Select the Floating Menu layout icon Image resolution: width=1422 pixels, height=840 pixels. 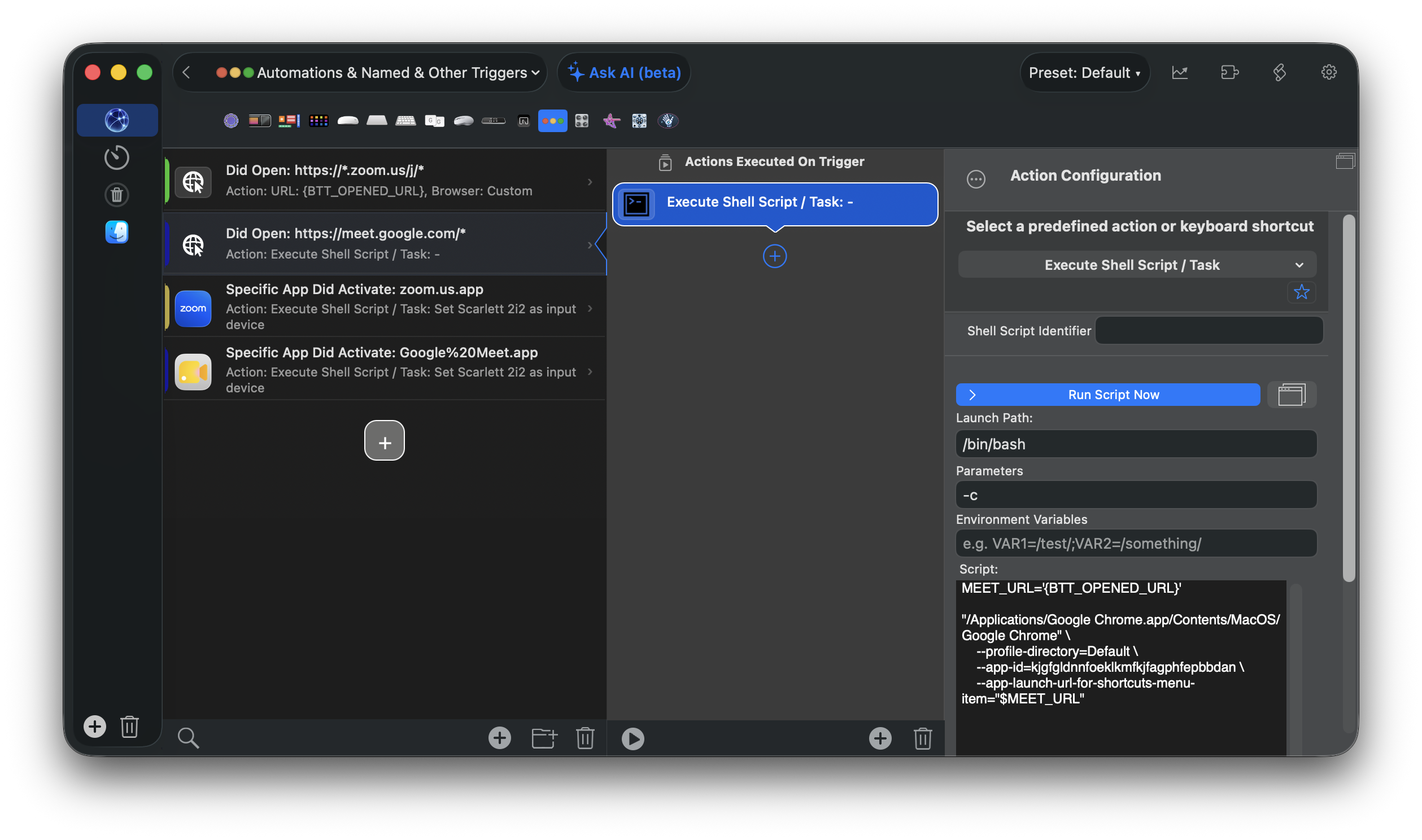[x=289, y=121]
